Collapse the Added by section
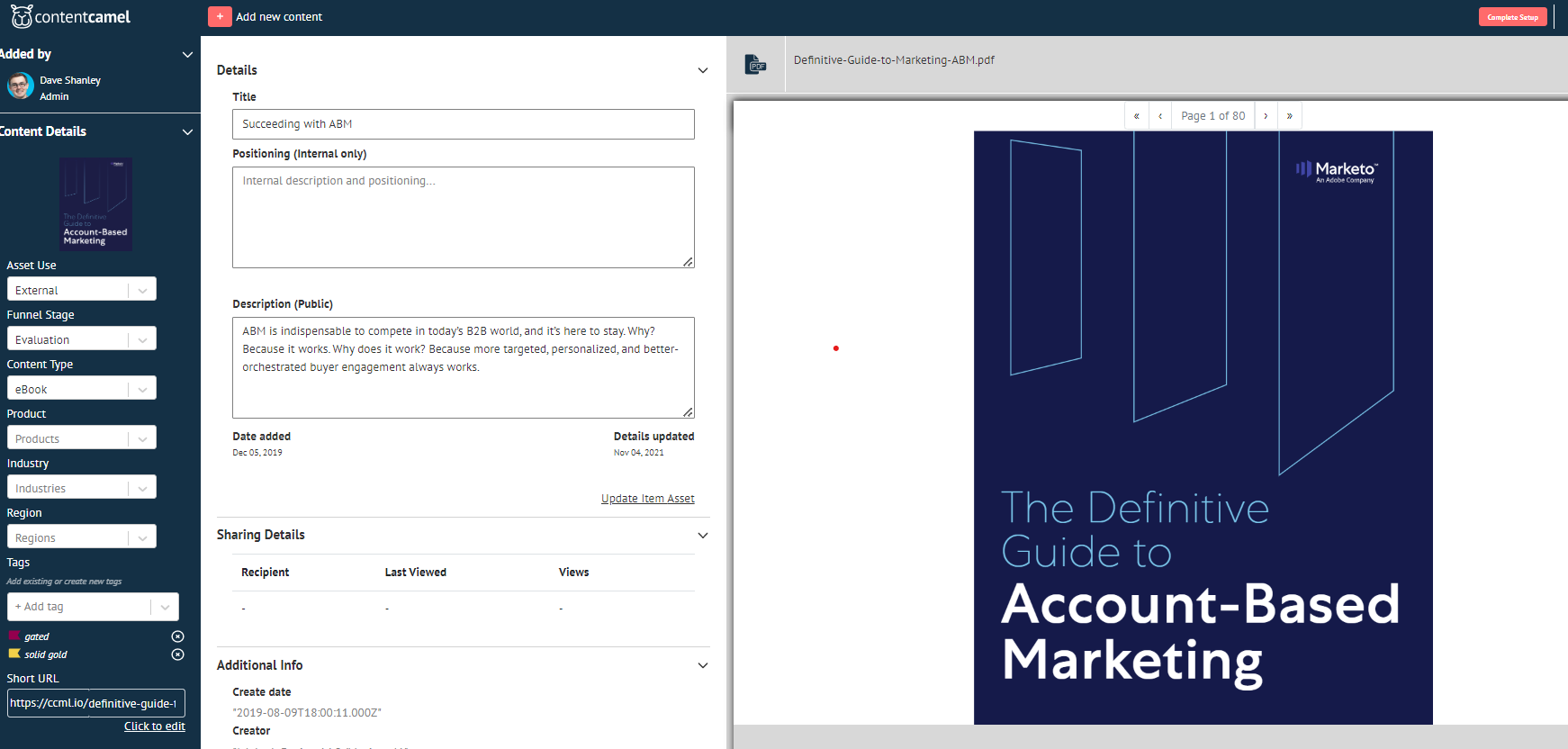1568x749 pixels. coord(187,55)
